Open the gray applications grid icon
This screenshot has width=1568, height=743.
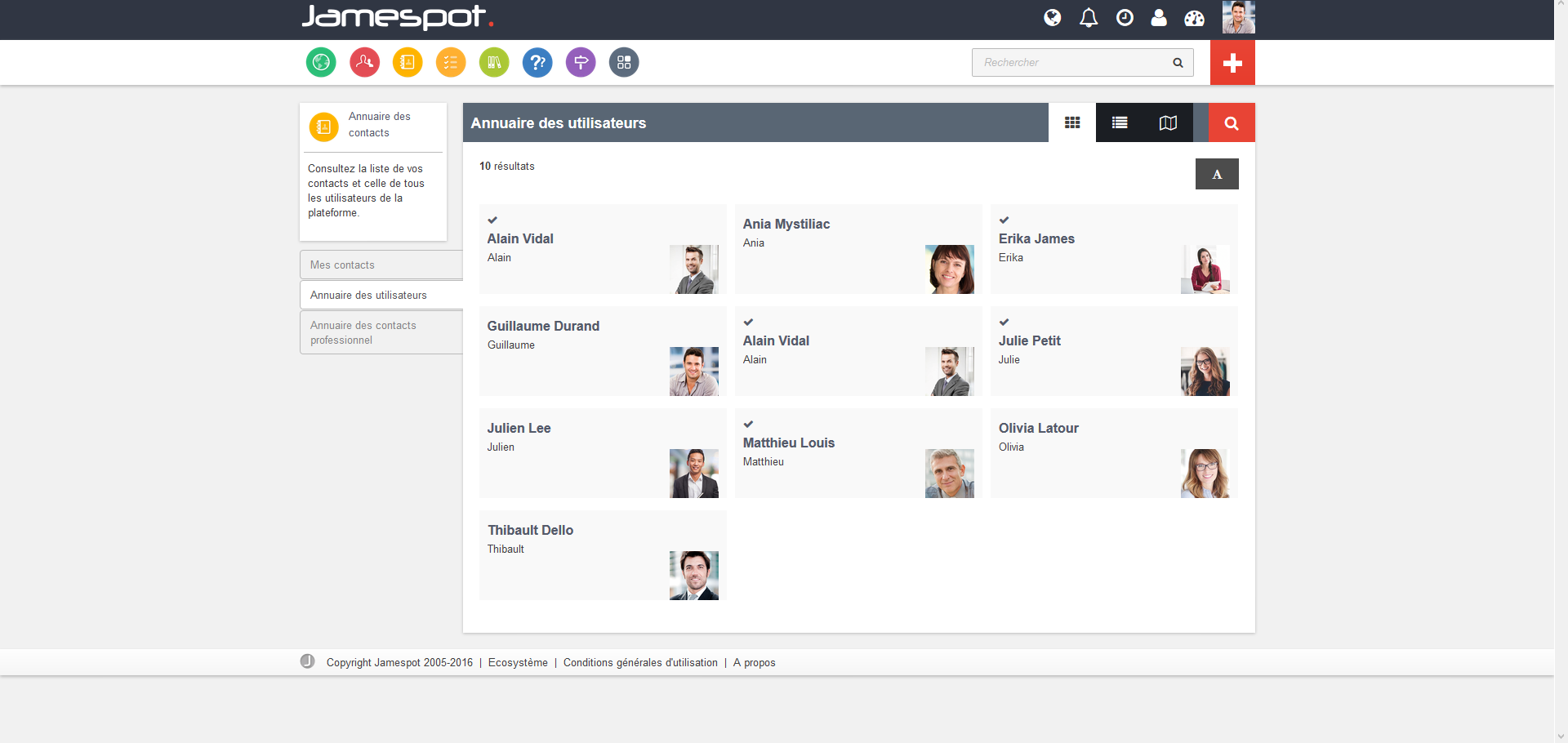[624, 62]
